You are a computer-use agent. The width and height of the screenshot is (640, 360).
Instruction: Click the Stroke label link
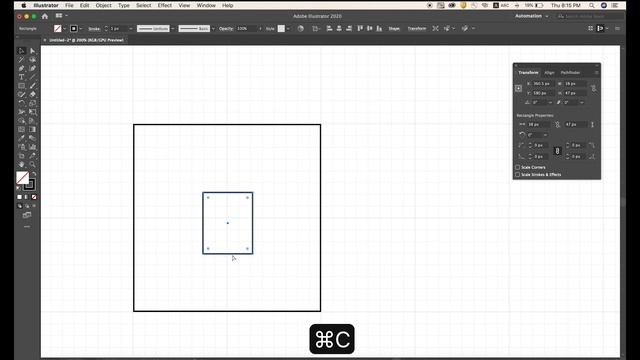coord(94,29)
